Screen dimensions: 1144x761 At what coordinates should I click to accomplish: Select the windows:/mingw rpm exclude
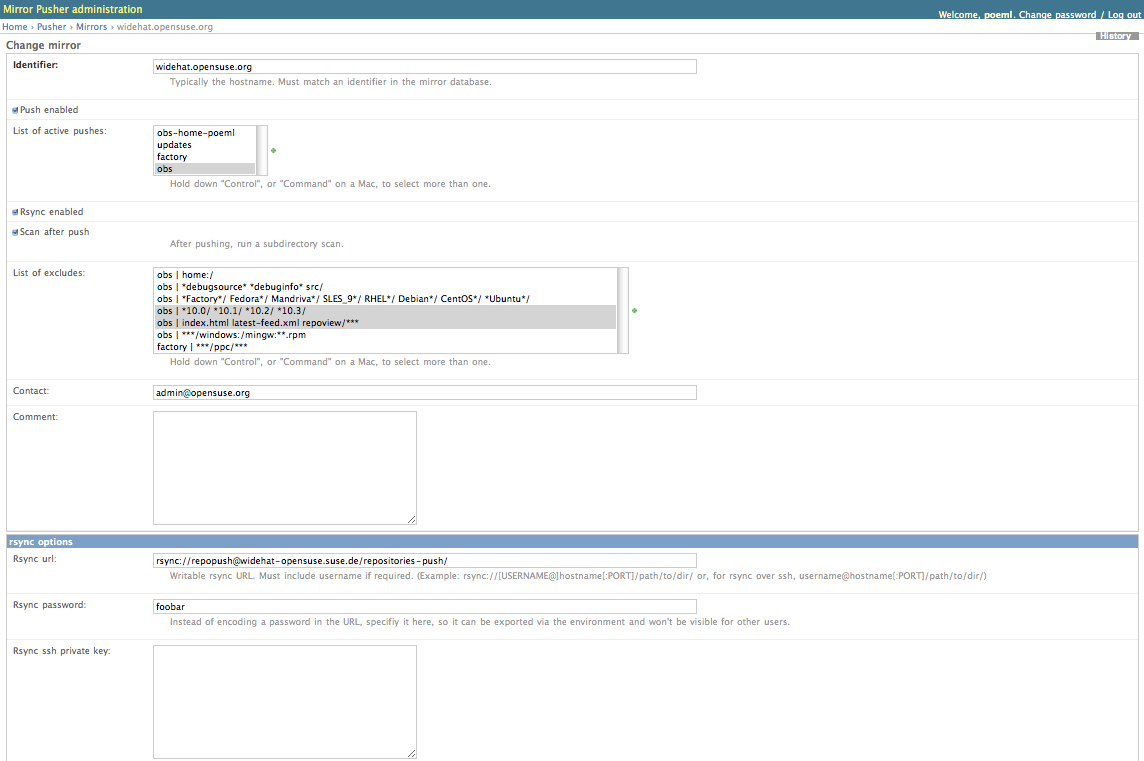(x=385, y=335)
